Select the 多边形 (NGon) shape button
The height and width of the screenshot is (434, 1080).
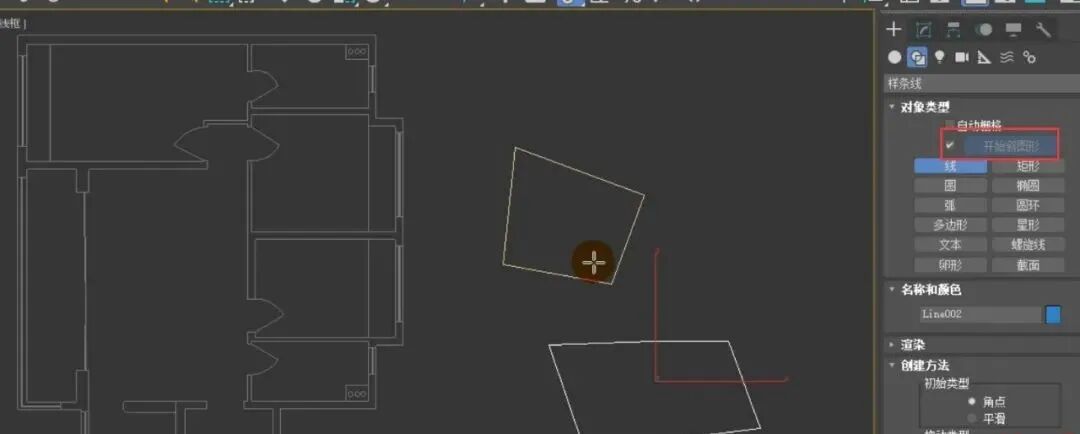click(x=950, y=225)
